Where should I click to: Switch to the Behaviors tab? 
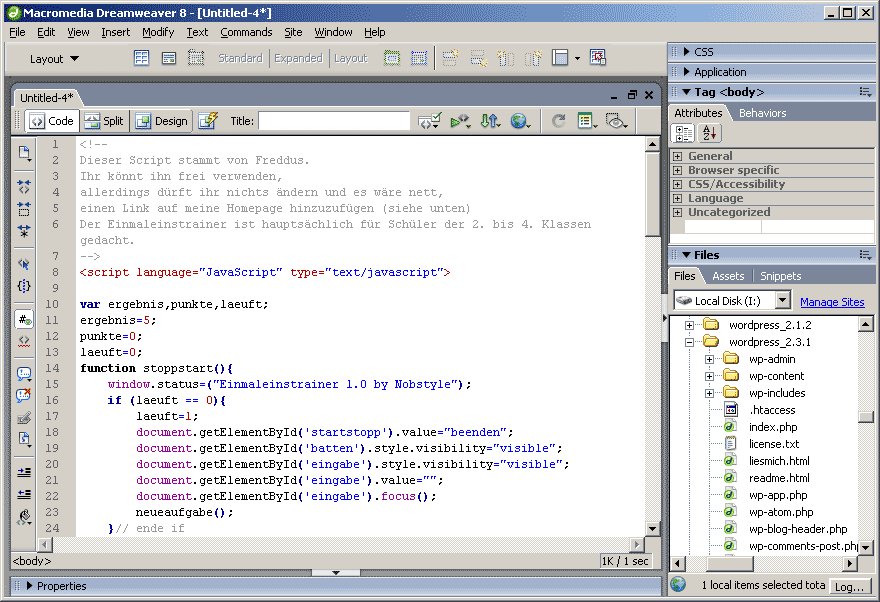[x=762, y=113]
